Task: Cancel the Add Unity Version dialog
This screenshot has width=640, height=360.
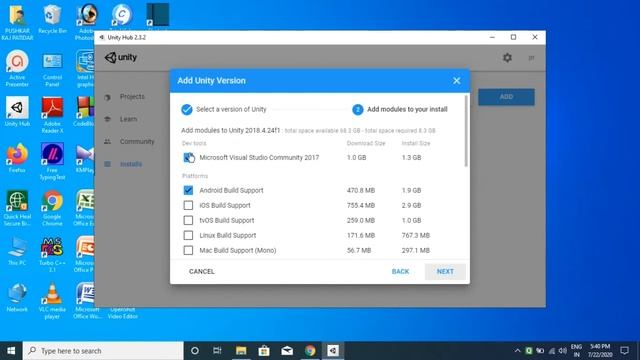Action: click(x=202, y=271)
